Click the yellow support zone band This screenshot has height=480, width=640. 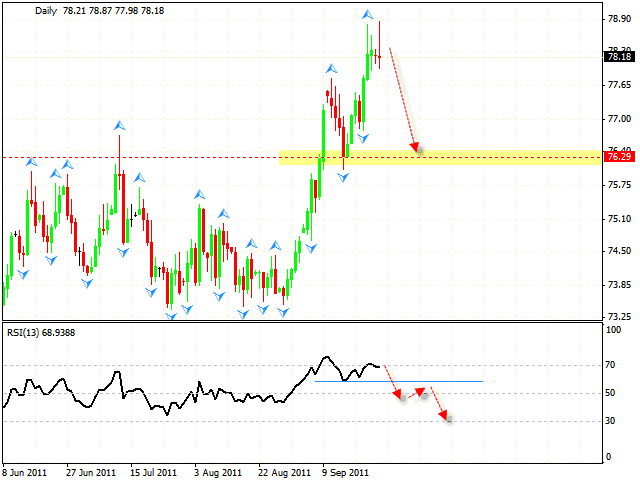click(500, 157)
